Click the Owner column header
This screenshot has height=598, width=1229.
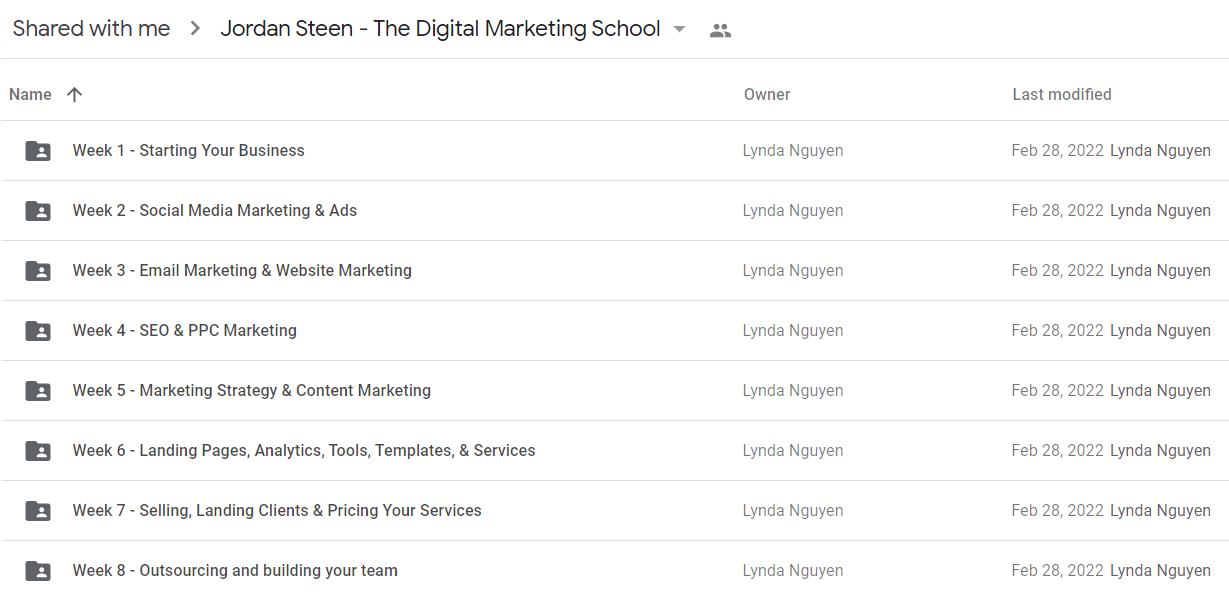point(767,95)
